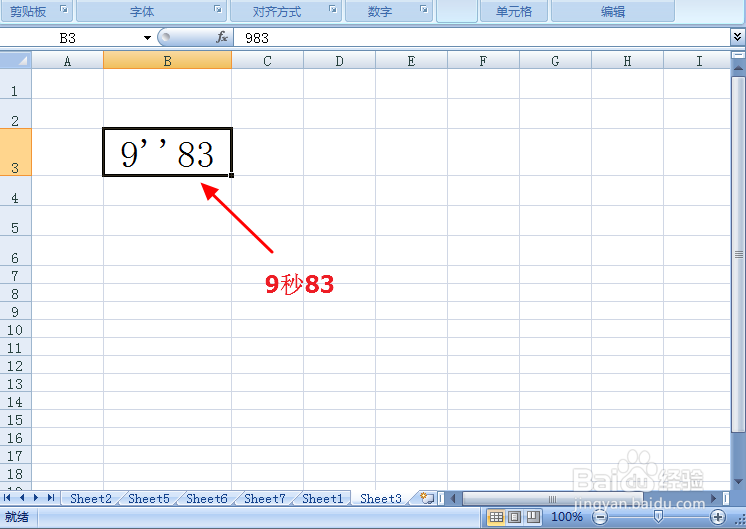The width and height of the screenshot is (746, 529).
Task: Switch to Sheet6 tab
Action: (206, 499)
